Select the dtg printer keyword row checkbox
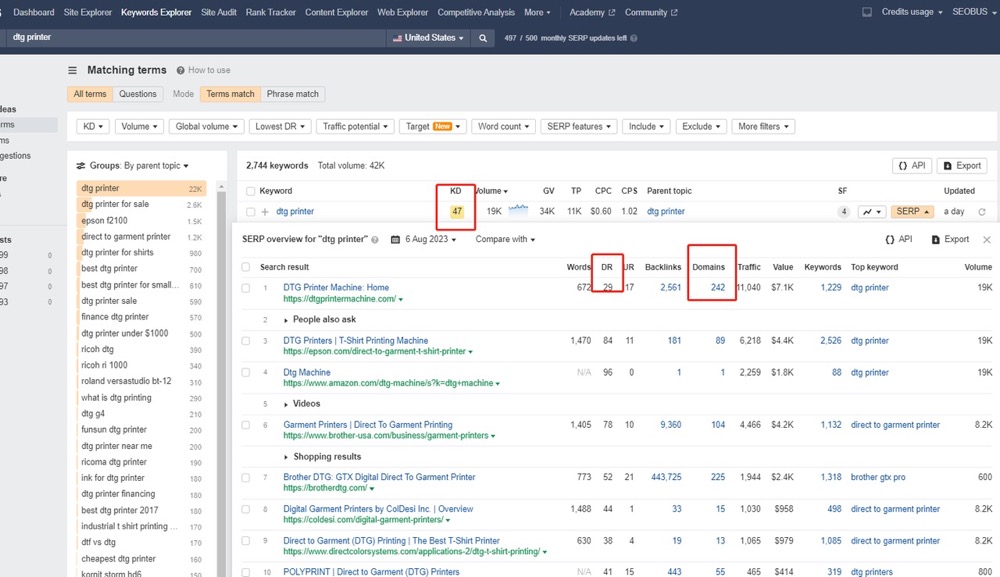 (x=251, y=212)
